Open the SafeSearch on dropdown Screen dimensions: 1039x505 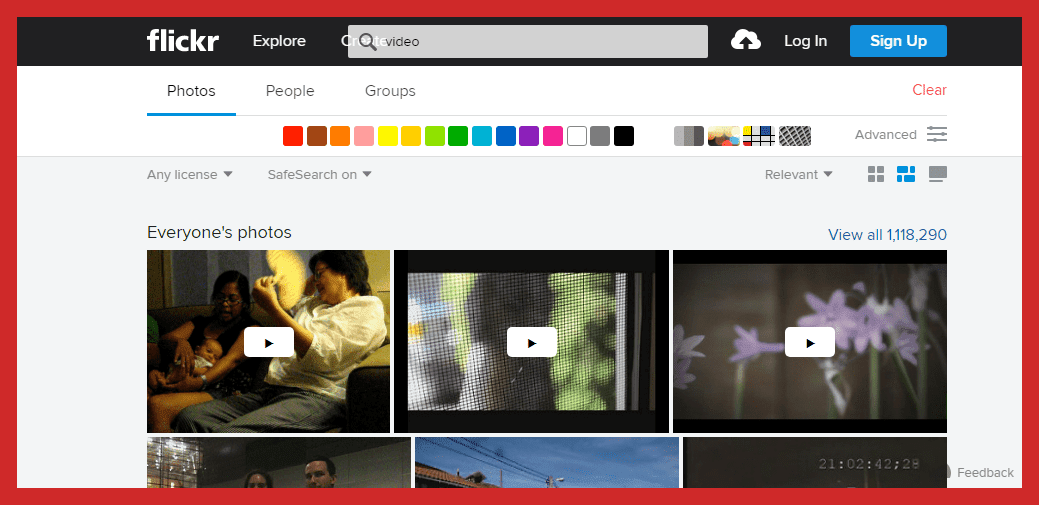(x=319, y=175)
